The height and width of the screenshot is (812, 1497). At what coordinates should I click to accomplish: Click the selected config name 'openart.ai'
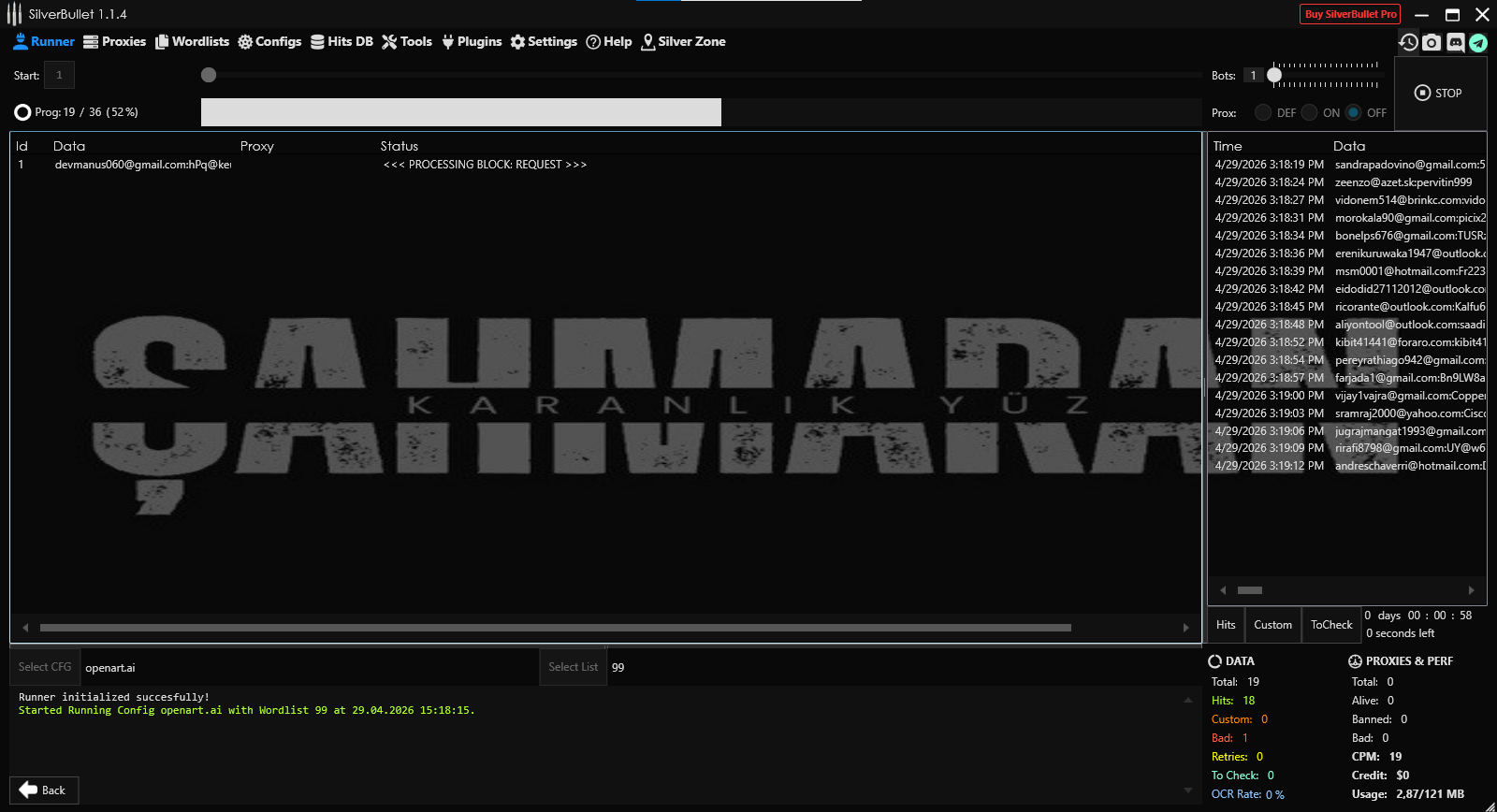110,668
